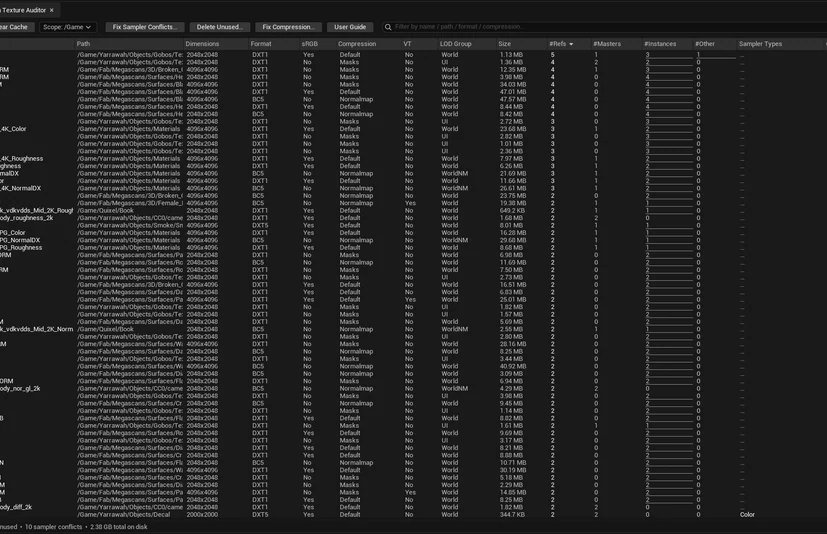Click the Delete Unused button

[219, 27]
